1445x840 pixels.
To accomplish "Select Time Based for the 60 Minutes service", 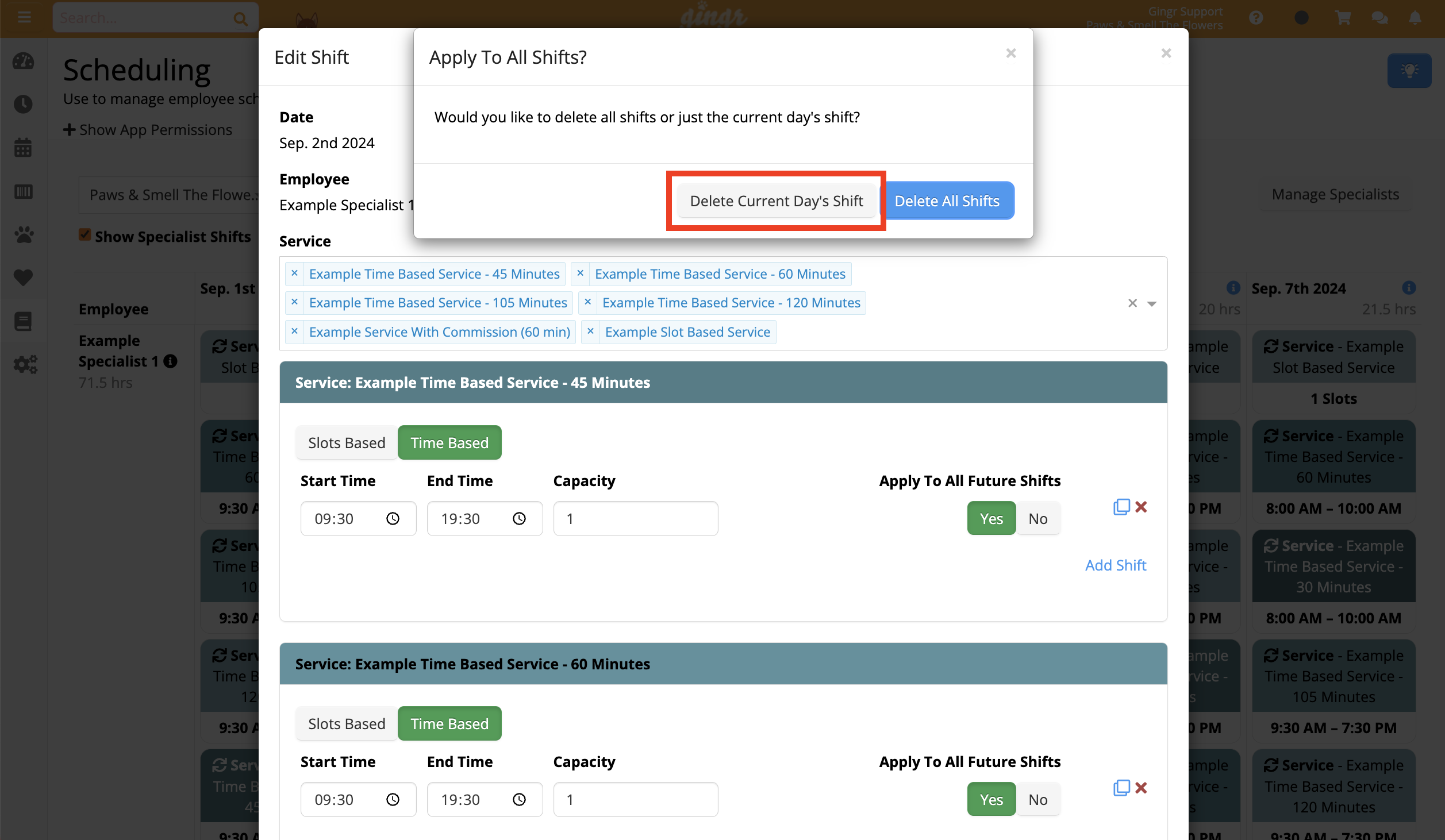I will click(449, 723).
